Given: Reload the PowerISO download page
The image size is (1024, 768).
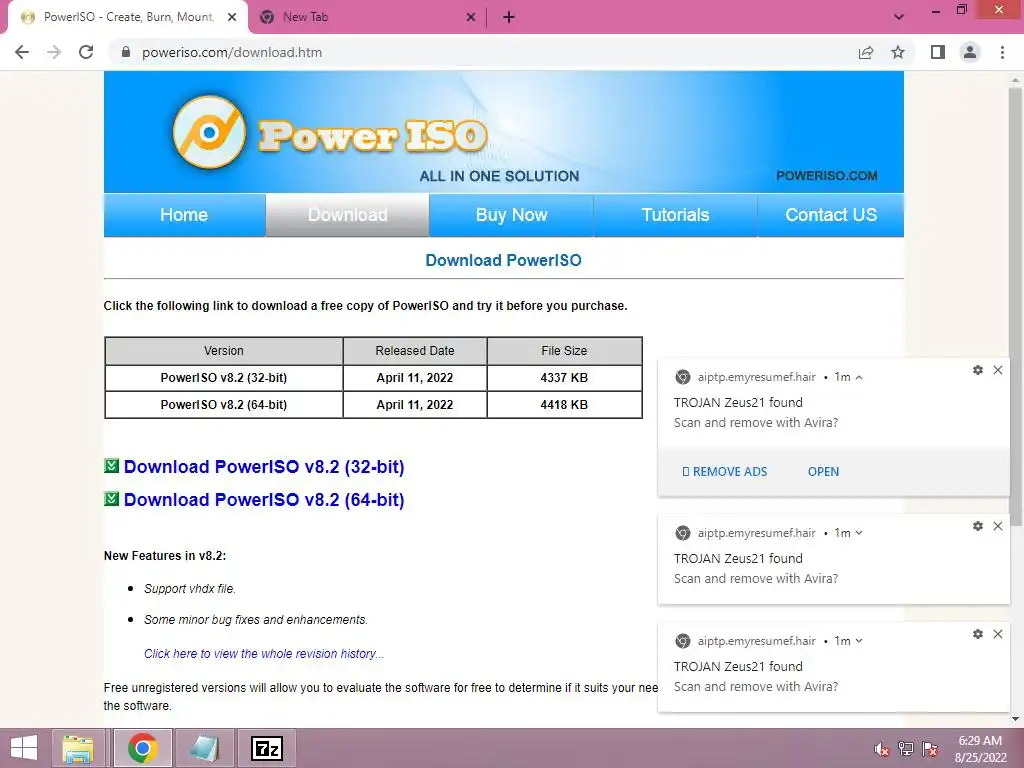Looking at the screenshot, I should (86, 52).
